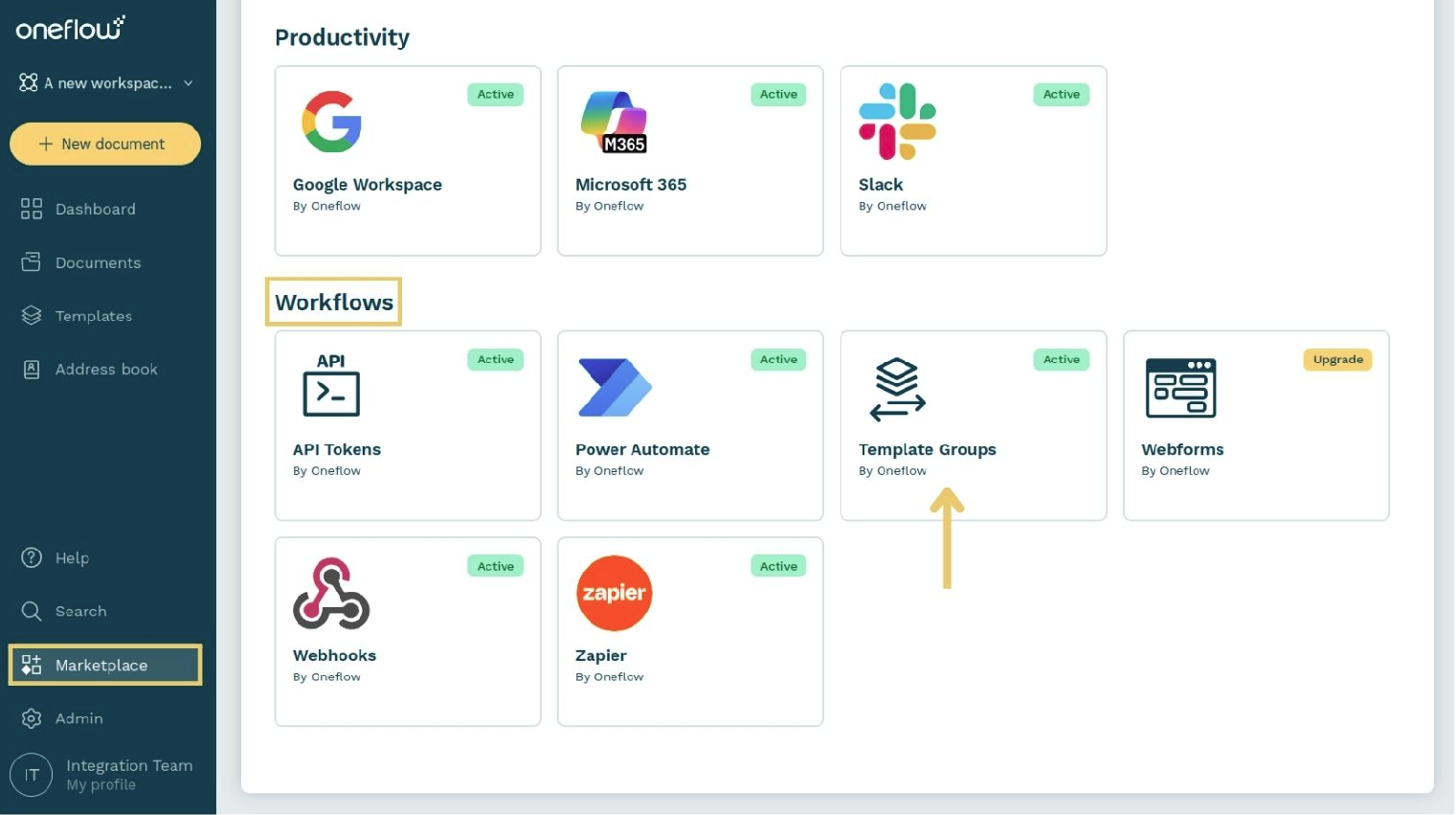Click the Webhooks logo

point(331,593)
